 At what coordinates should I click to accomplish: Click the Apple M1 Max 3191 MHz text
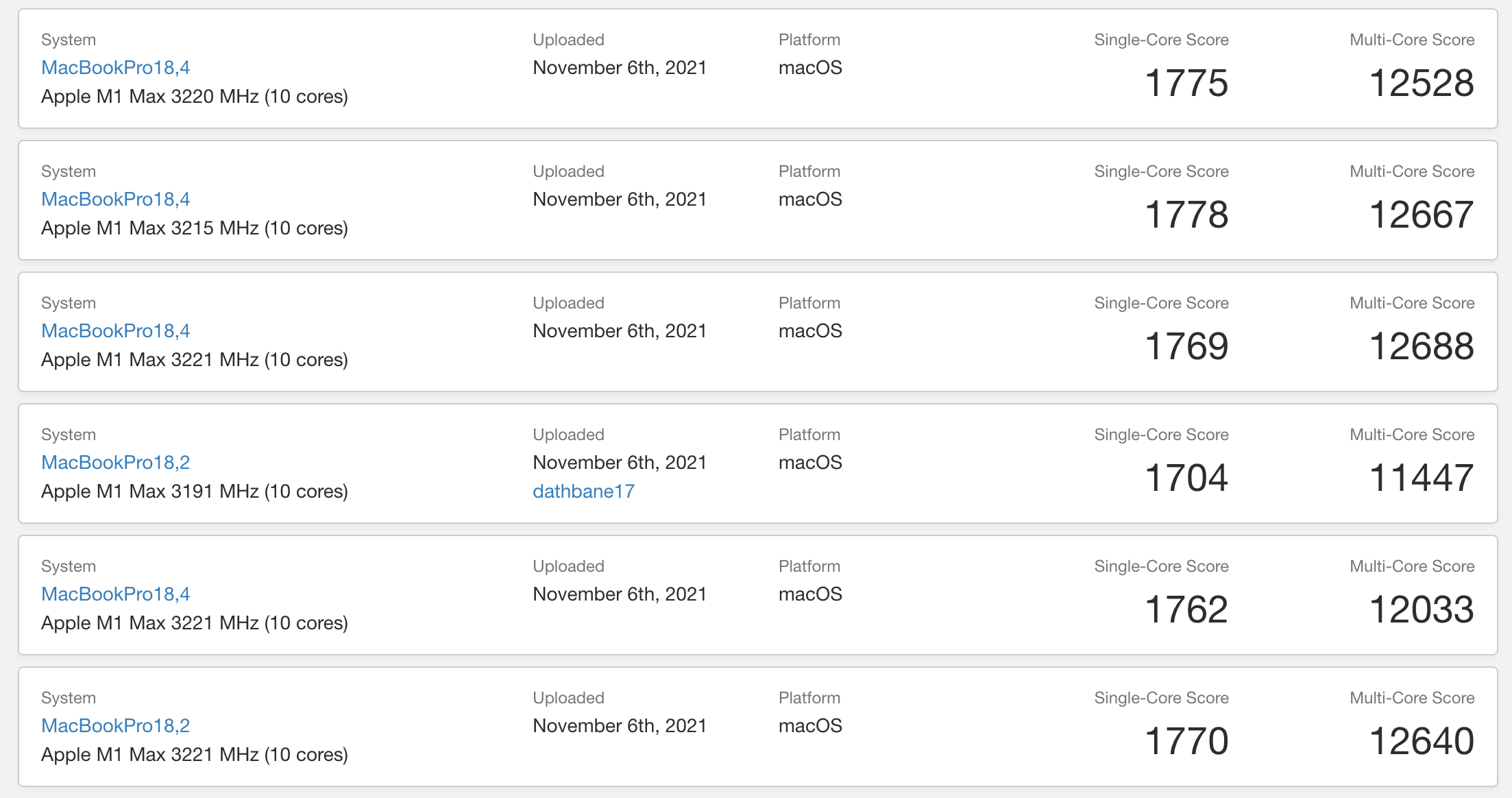click(194, 492)
